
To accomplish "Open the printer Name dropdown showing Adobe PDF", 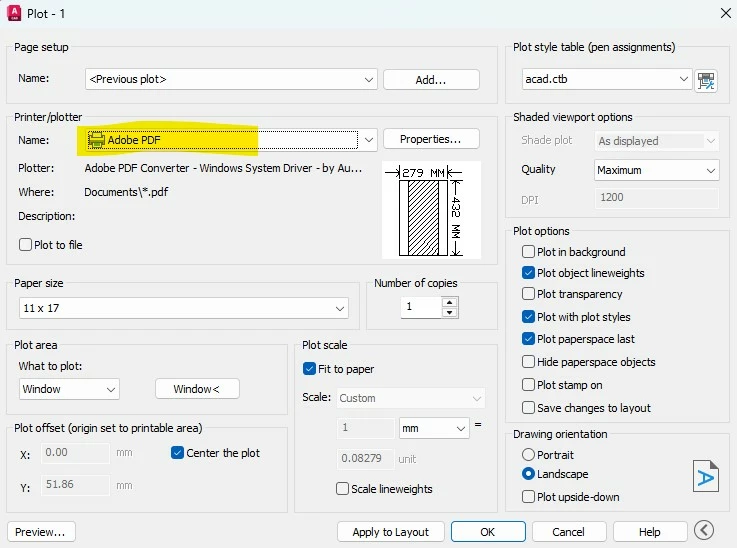I will (231, 140).
